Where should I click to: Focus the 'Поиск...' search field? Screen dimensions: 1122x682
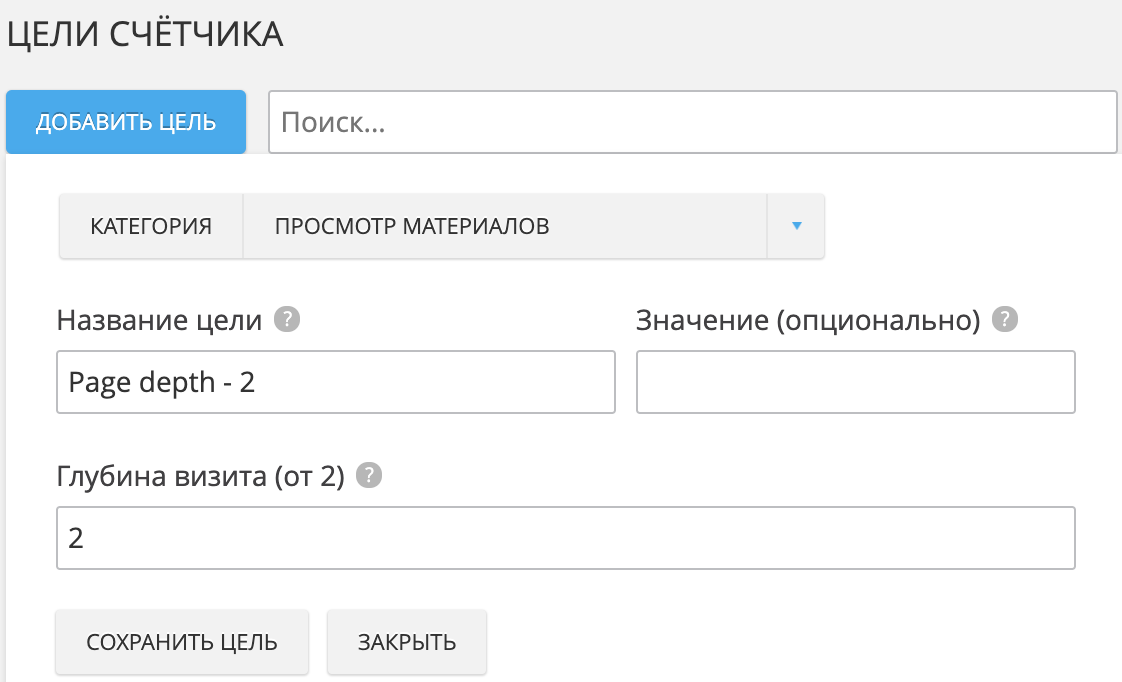coord(692,123)
